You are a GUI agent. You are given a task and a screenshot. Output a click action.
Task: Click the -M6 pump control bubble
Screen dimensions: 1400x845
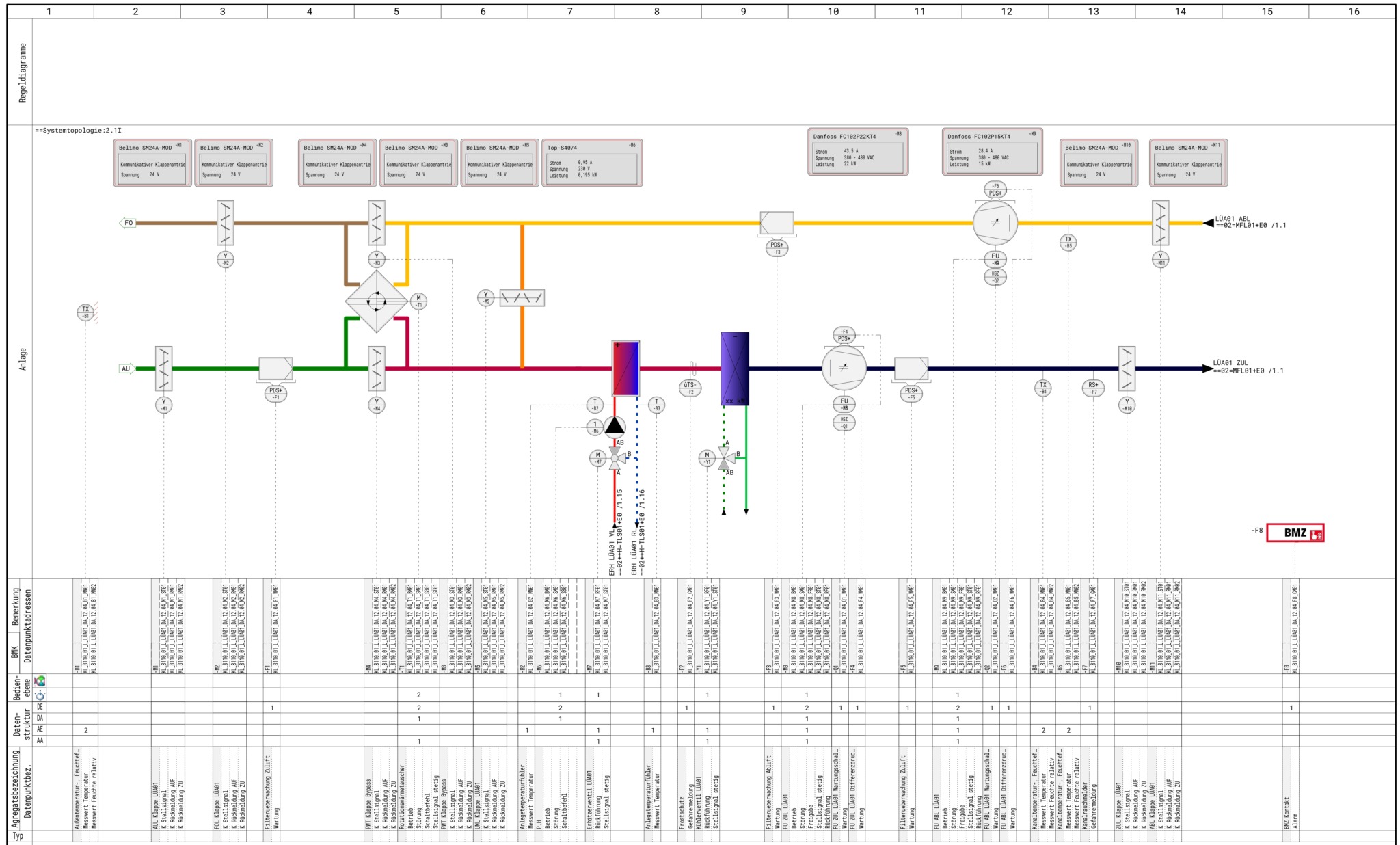pos(595,427)
